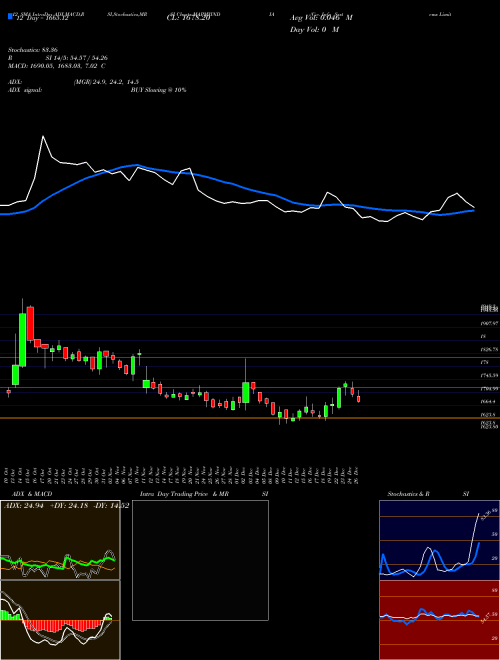Image resolution: width=500 pixels, height=660 pixels.
Task: Click the MACD histogram chart with red bars
Action: pos(60,620)
